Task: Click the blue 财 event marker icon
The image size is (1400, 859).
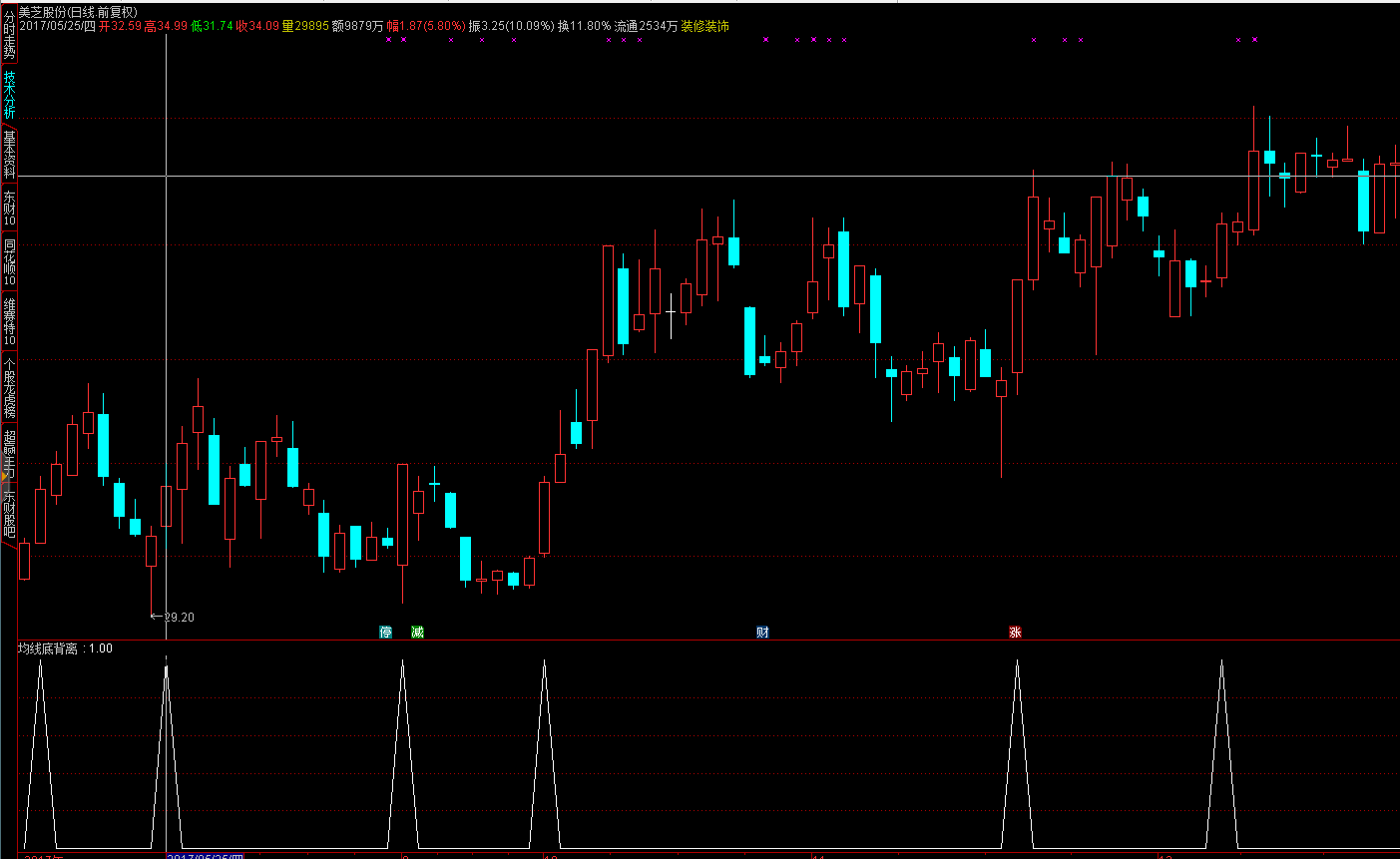Action: tap(762, 632)
